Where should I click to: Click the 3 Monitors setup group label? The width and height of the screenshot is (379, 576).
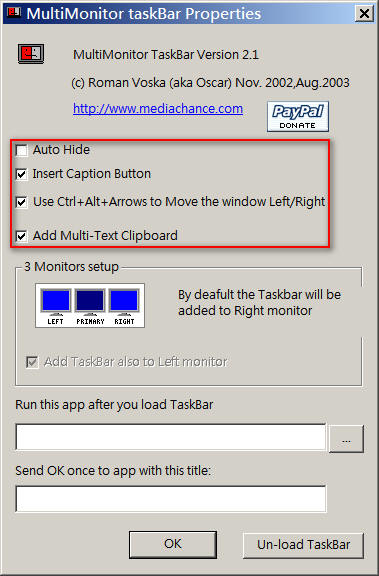[71, 267]
